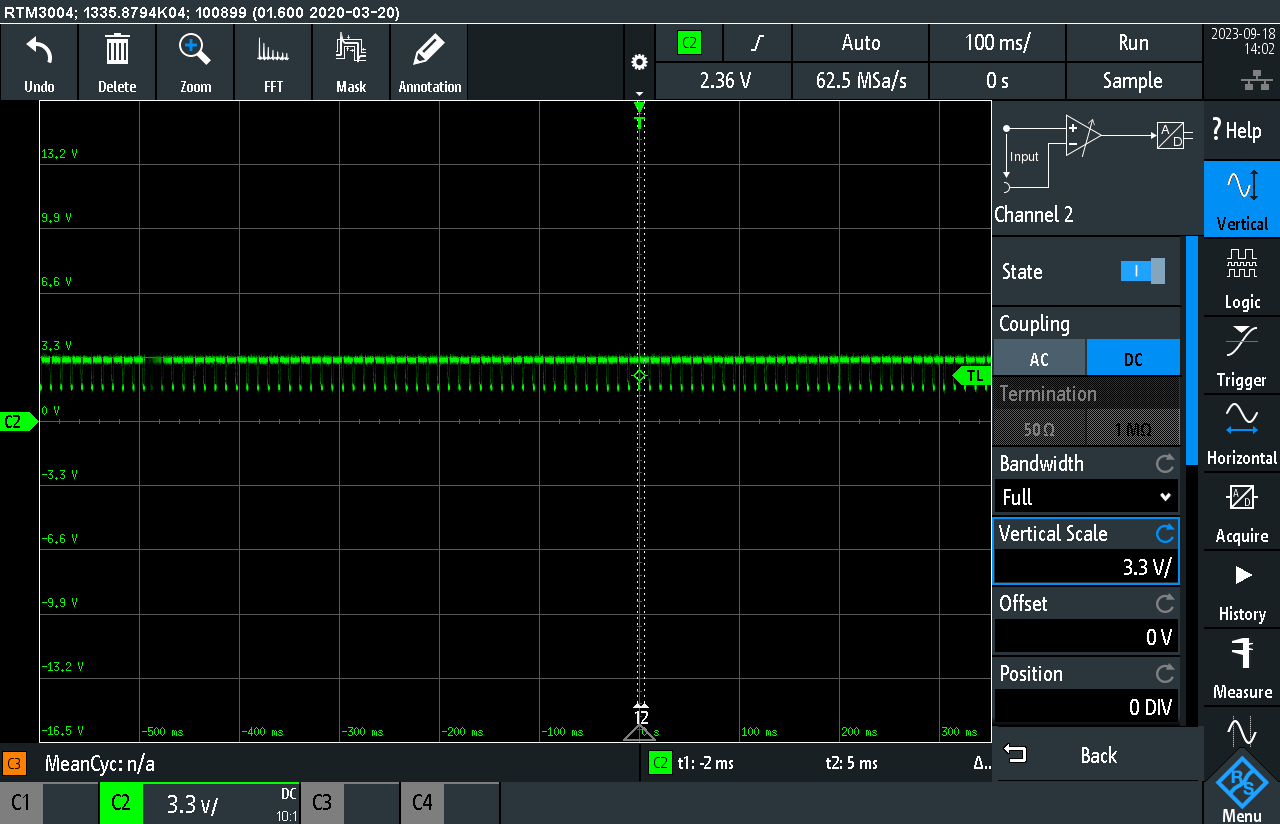1280x824 pixels.
Task: Activate the FFT function
Action: click(273, 62)
